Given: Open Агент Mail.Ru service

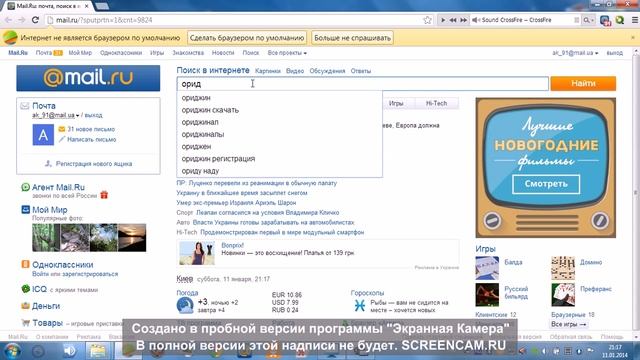Looking at the screenshot, I should pyautogui.click(x=58, y=187).
